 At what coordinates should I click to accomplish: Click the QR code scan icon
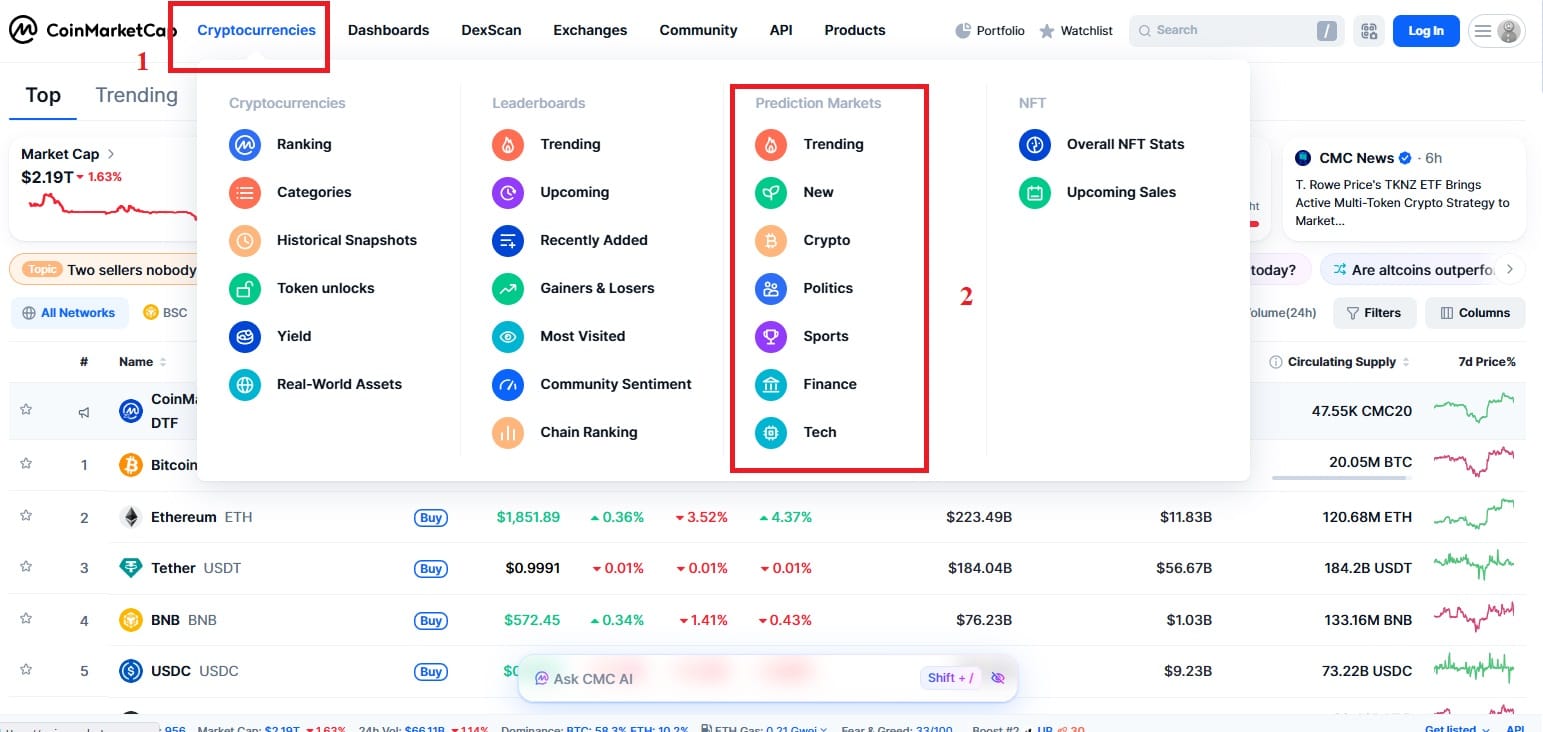pyautogui.click(x=1369, y=31)
